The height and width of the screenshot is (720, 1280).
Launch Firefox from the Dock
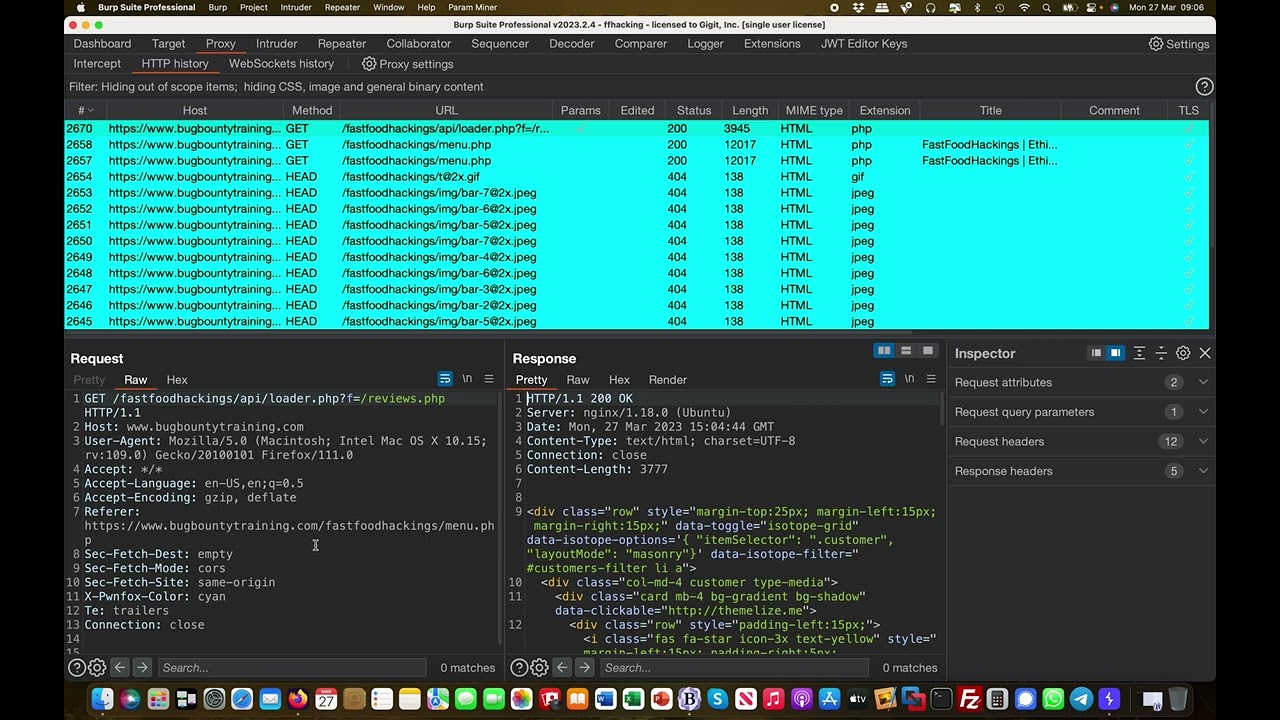[x=298, y=699]
